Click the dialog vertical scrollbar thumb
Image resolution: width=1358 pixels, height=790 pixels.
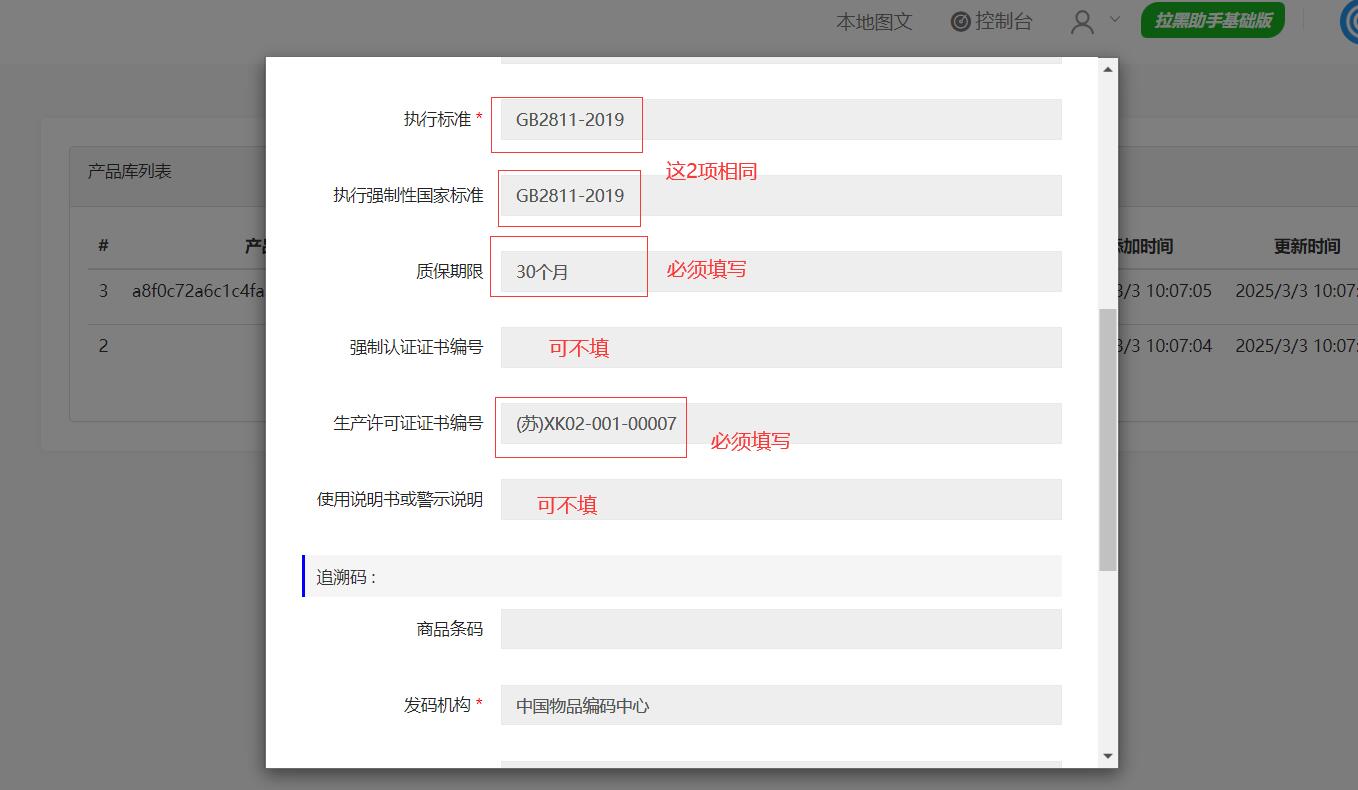pos(1107,440)
